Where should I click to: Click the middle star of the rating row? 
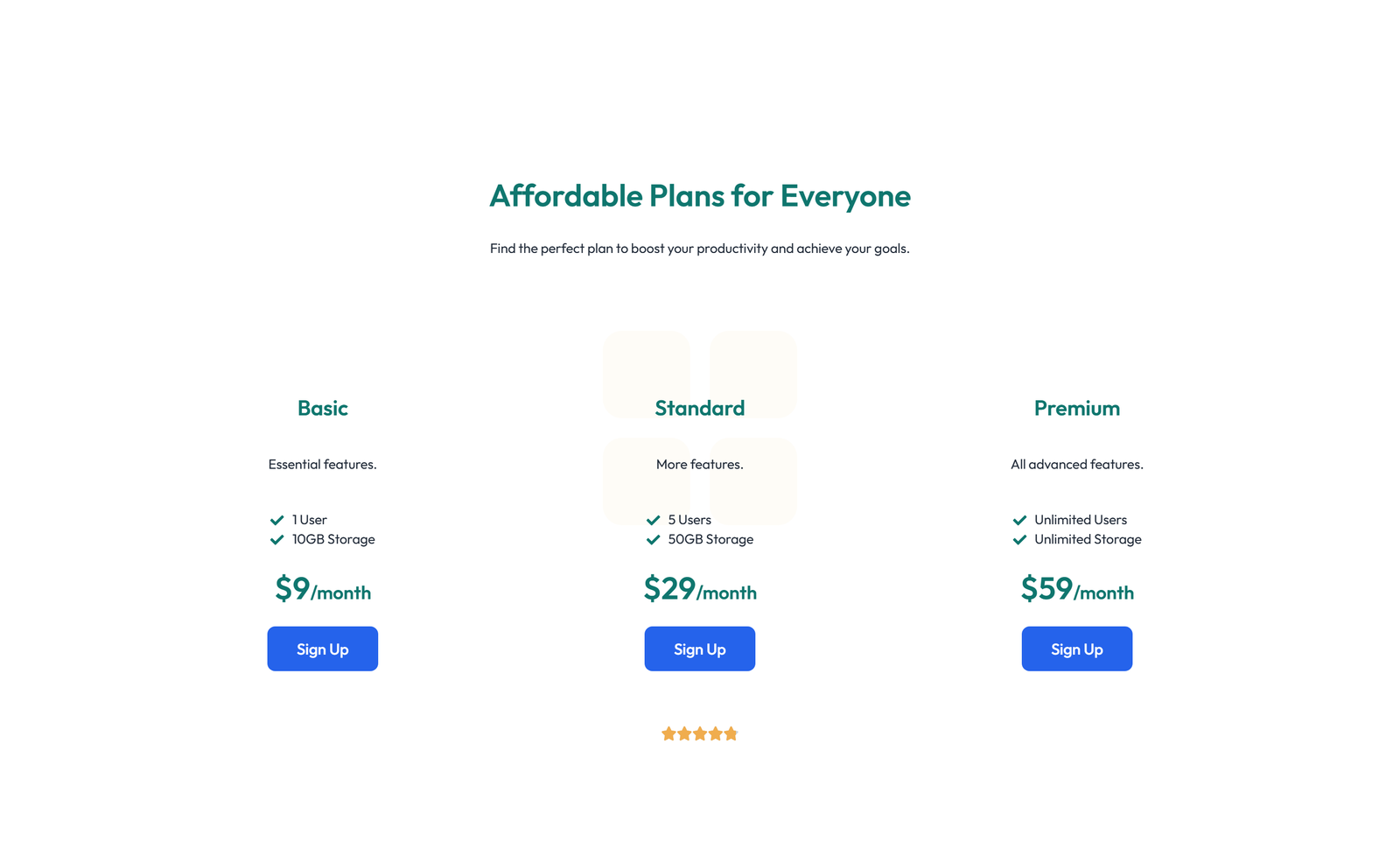(700, 733)
